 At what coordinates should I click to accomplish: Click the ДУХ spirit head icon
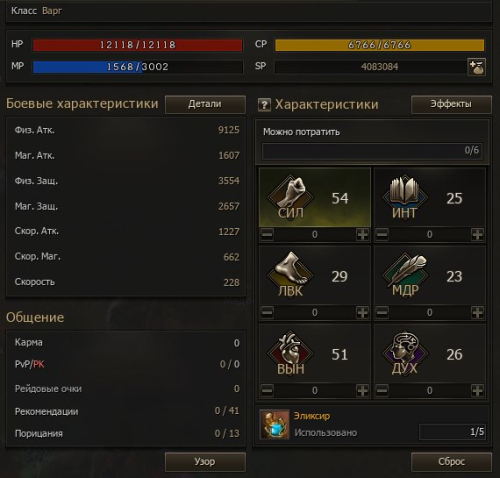coord(405,353)
